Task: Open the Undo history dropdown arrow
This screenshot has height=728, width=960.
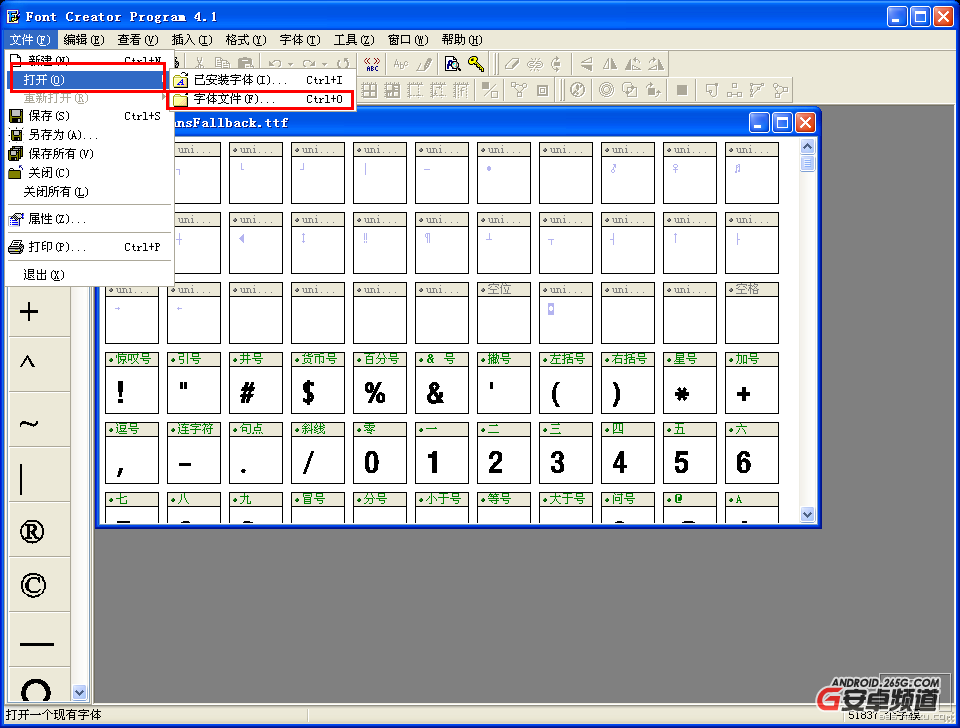Action: pos(290,64)
